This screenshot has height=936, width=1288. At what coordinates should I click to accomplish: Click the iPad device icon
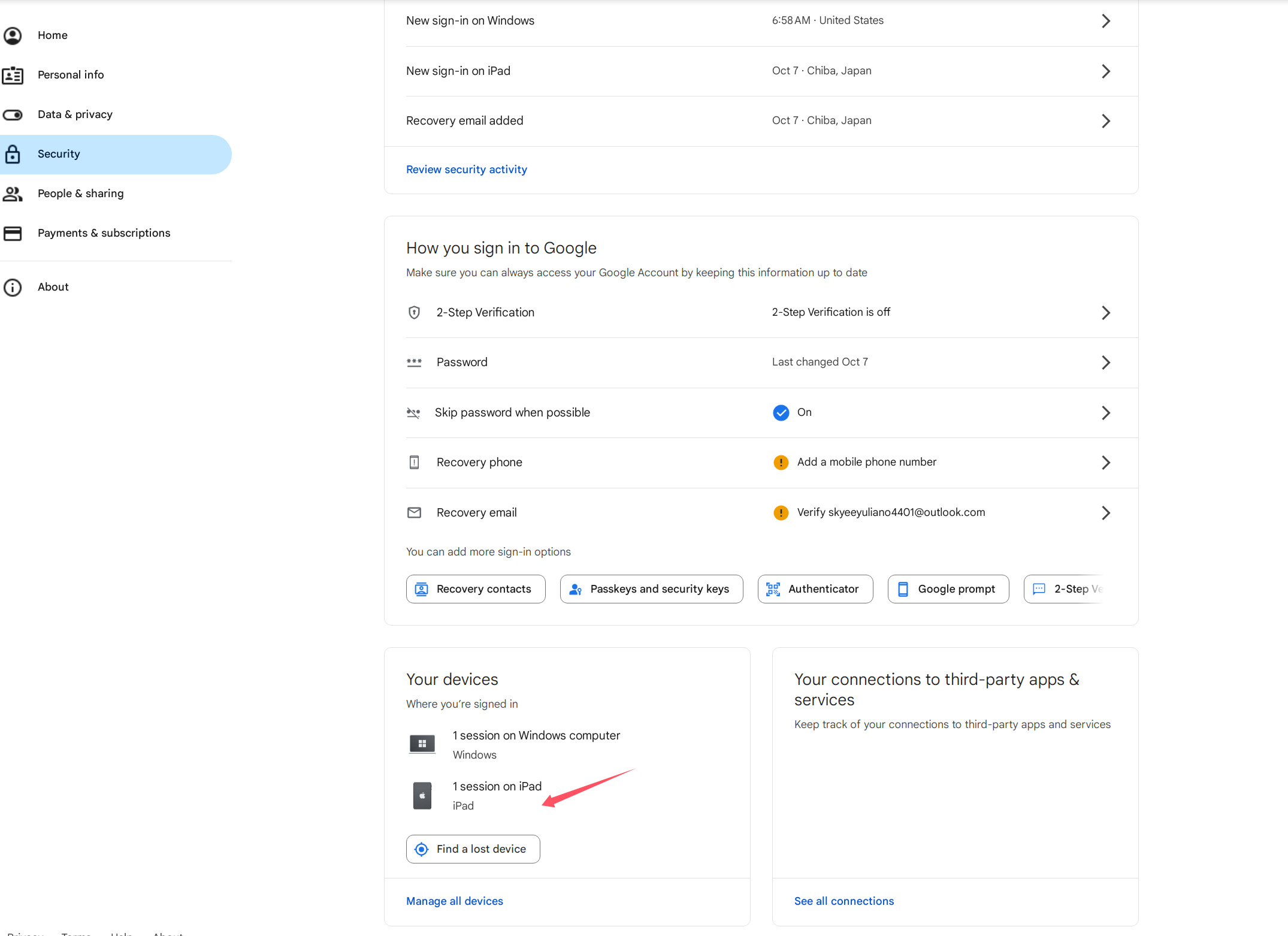(x=422, y=796)
